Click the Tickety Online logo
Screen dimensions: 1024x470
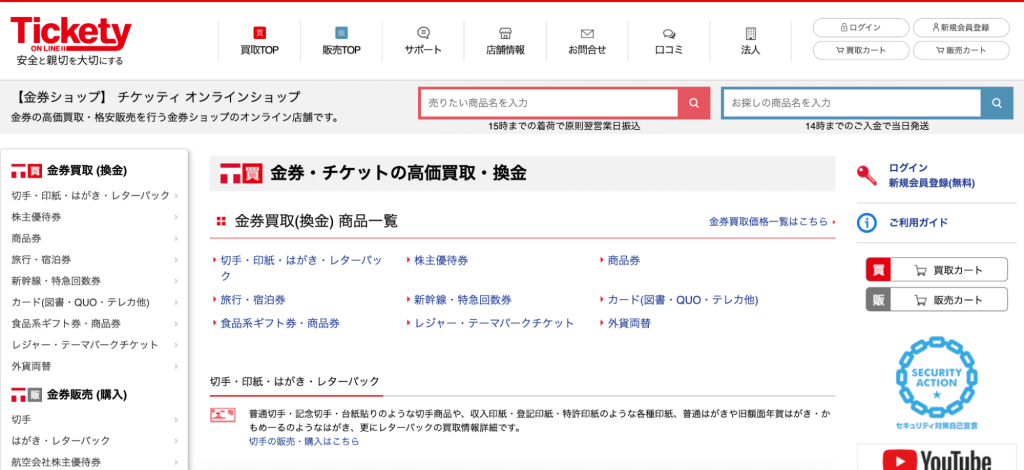pyautogui.click(x=70, y=35)
